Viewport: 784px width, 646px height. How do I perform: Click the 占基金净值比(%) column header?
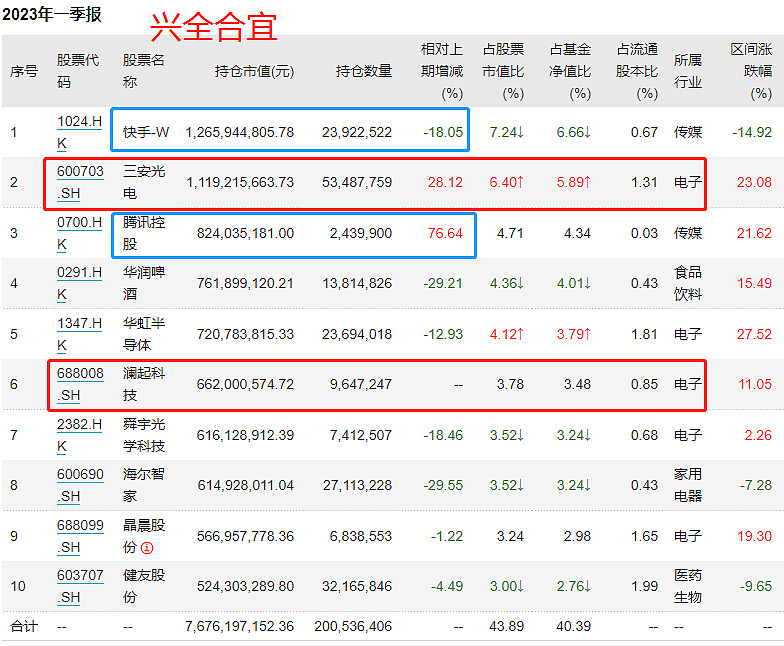pos(570,71)
